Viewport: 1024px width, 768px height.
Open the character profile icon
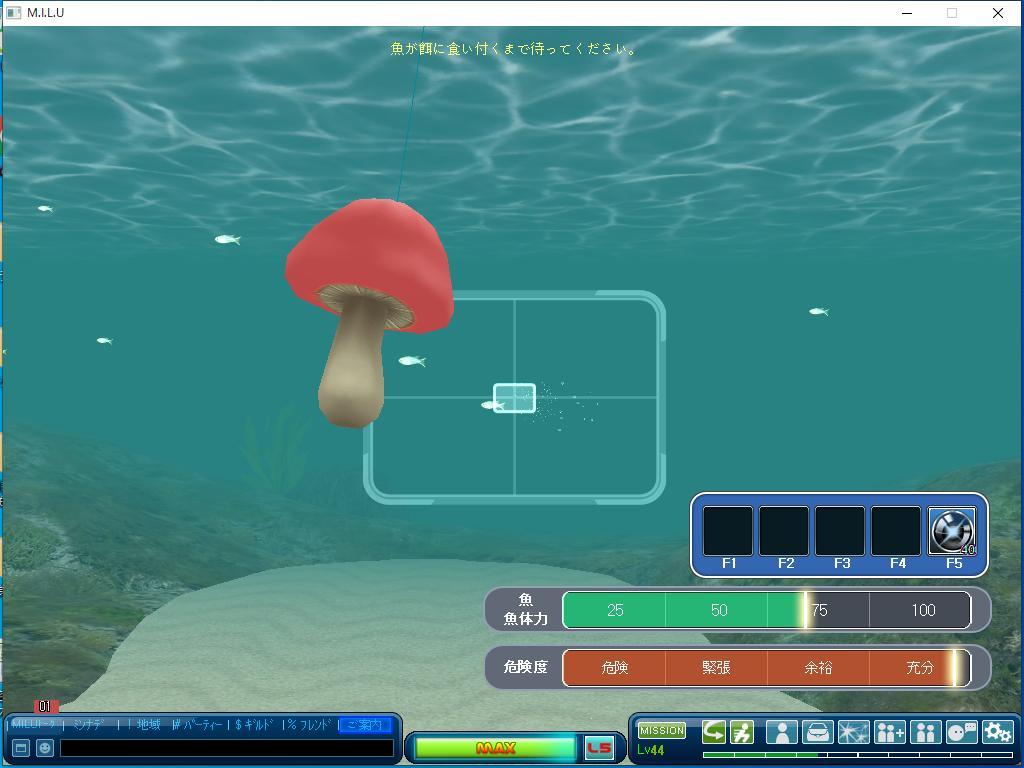click(x=781, y=732)
